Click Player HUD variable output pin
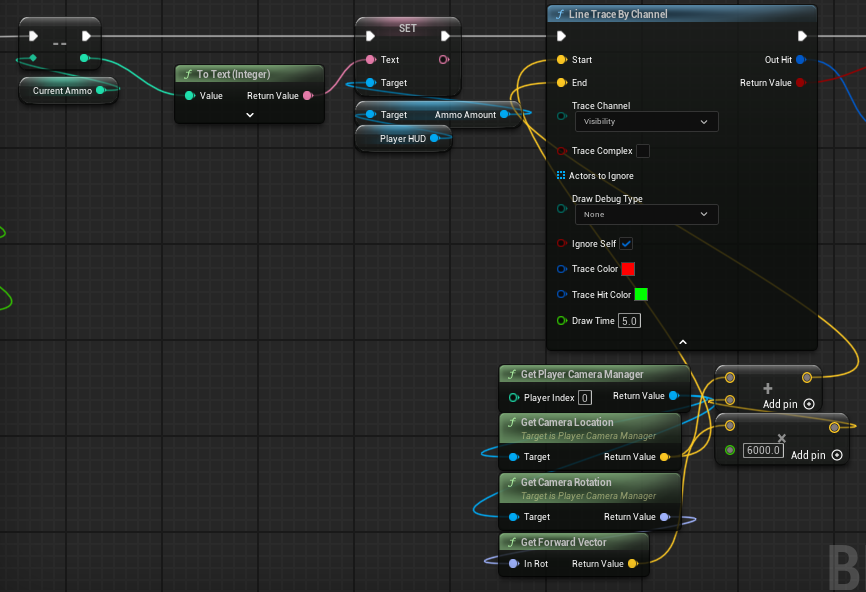 tap(435, 139)
